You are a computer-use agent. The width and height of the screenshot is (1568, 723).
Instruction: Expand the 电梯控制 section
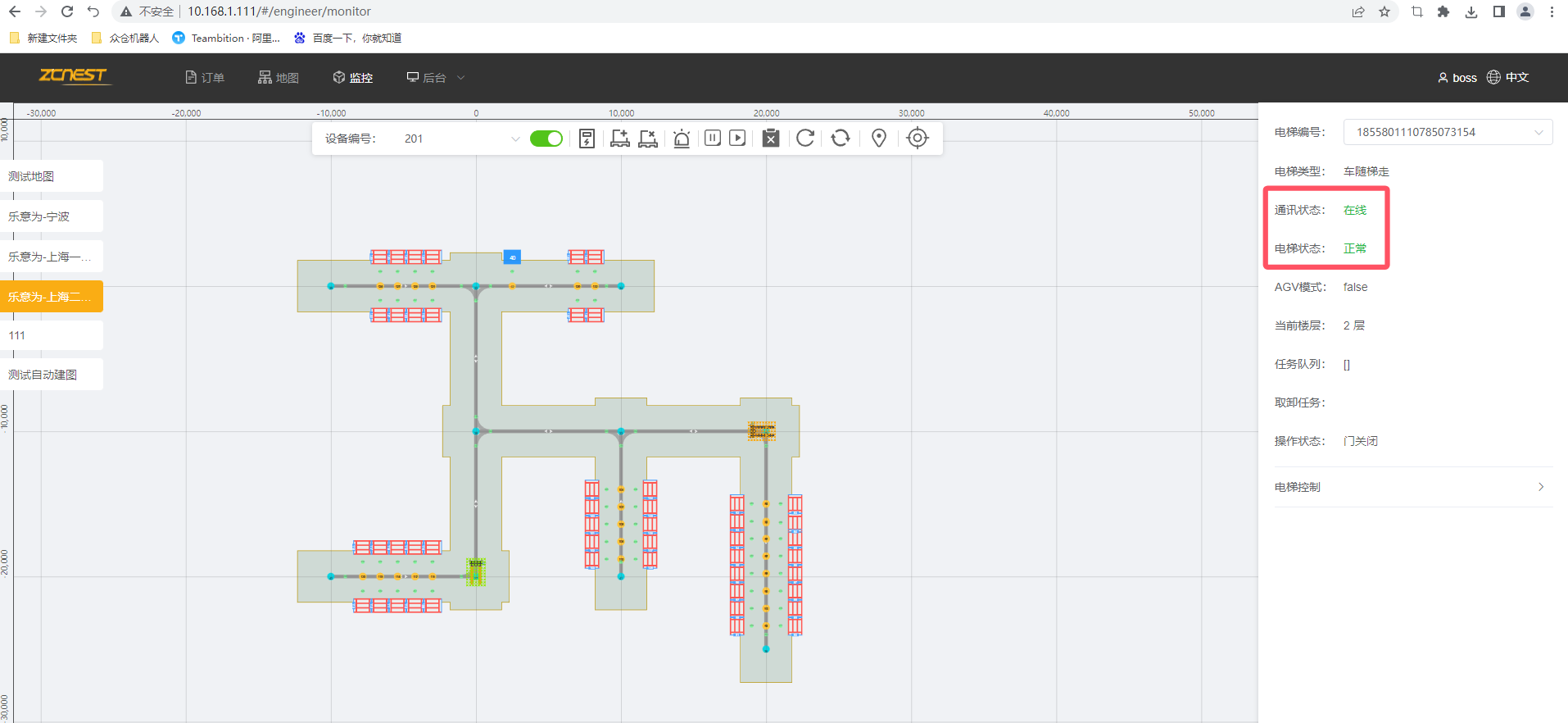coord(1413,487)
